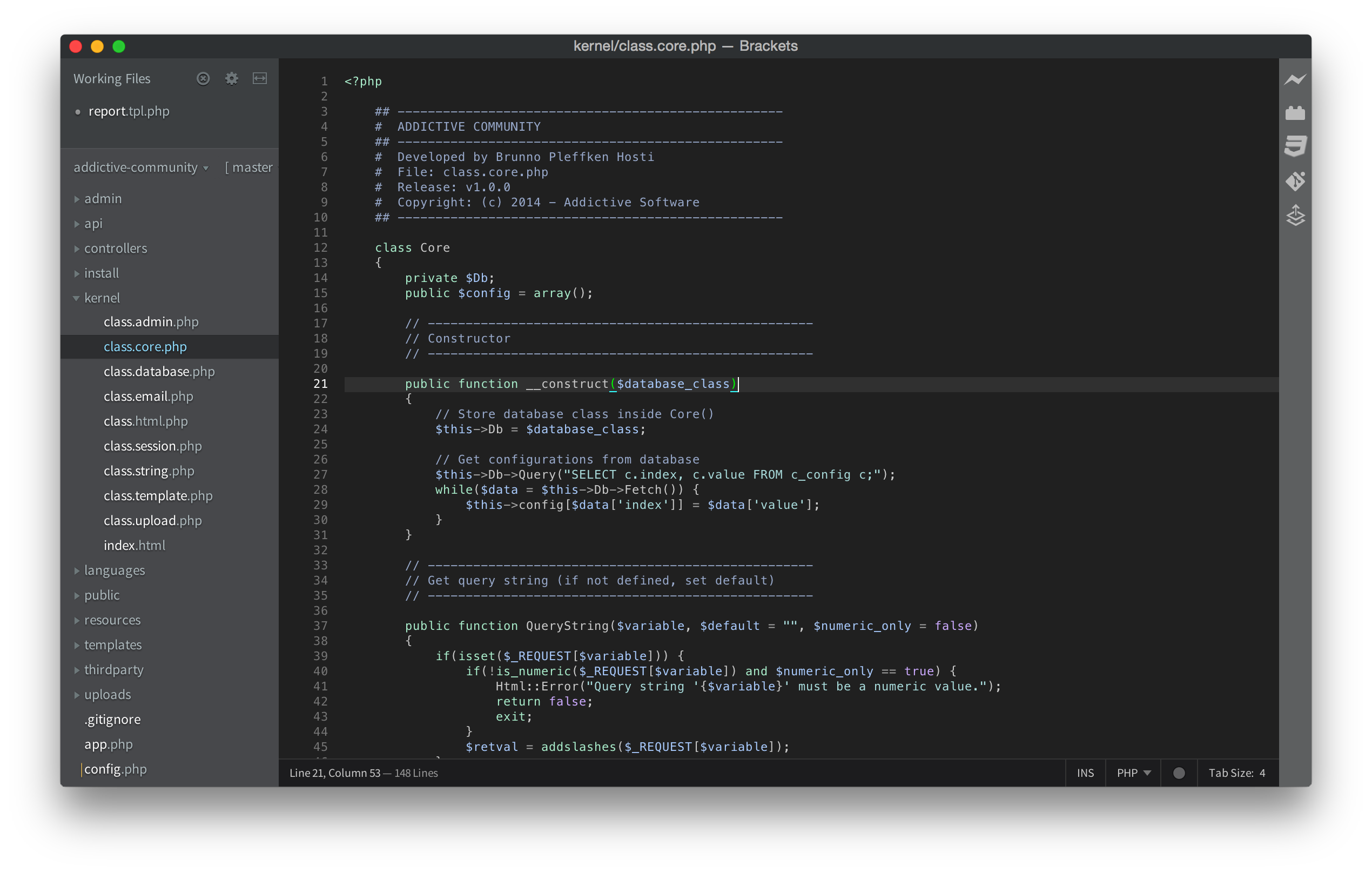Toggle INS insert/overwrite mode
Viewport: 1372px width, 873px height.
tap(1085, 773)
